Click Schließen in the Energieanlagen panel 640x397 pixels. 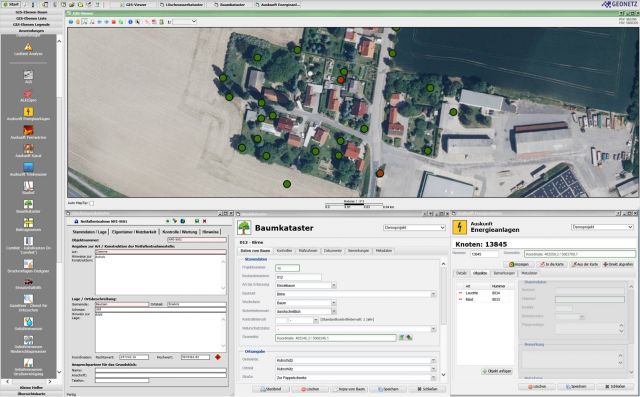[x=615, y=386]
